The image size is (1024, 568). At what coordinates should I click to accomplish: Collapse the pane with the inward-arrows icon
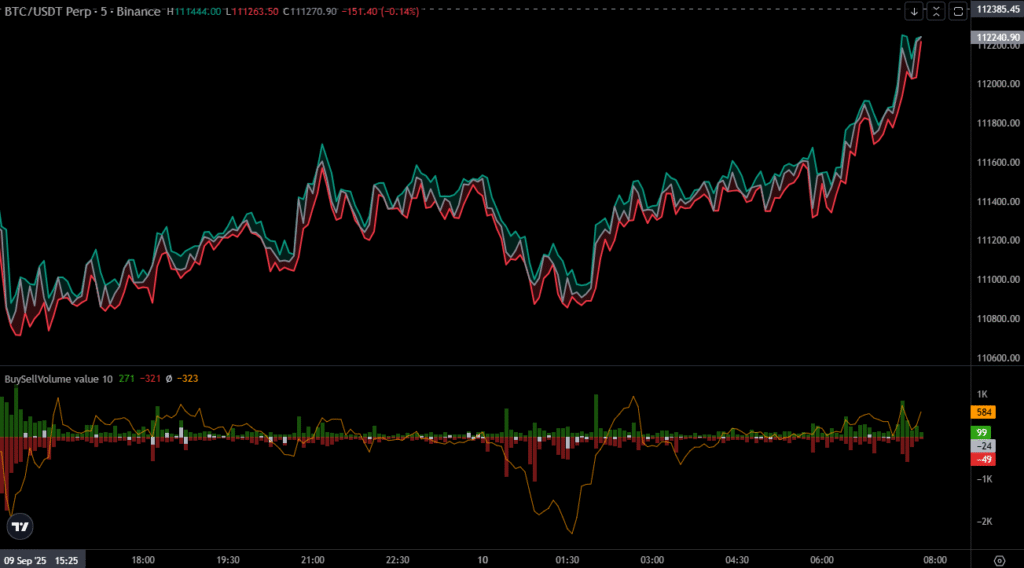tap(936, 11)
